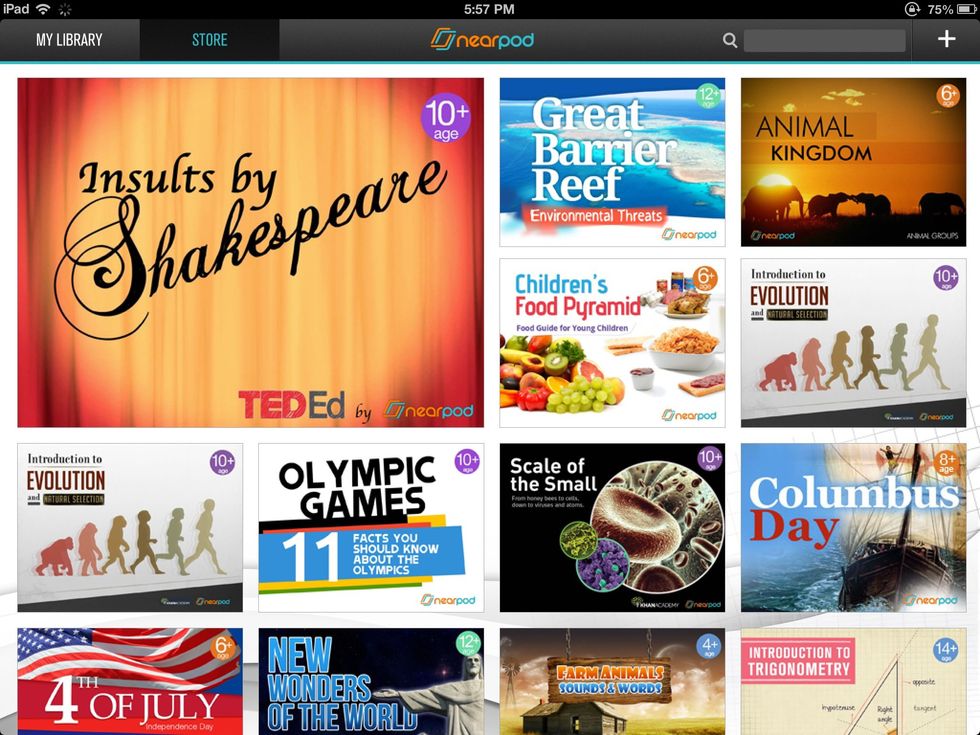Screen dimensions: 980x735
Task: Select the Introduction to Trigonometry lesson
Action: (x=854, y=681)
